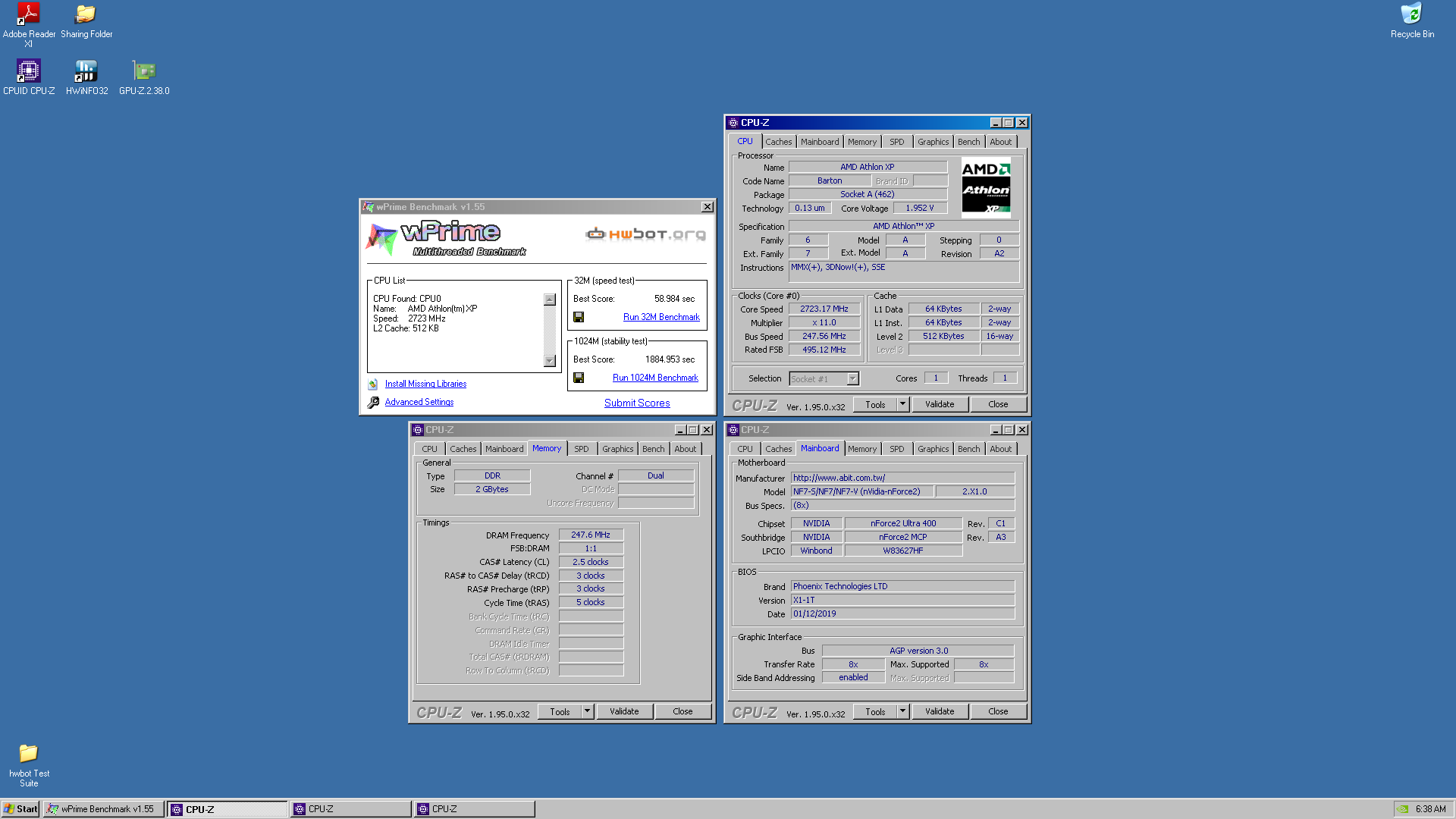Click Close button in Mainboard CPU-Z window

coord(998,711)
